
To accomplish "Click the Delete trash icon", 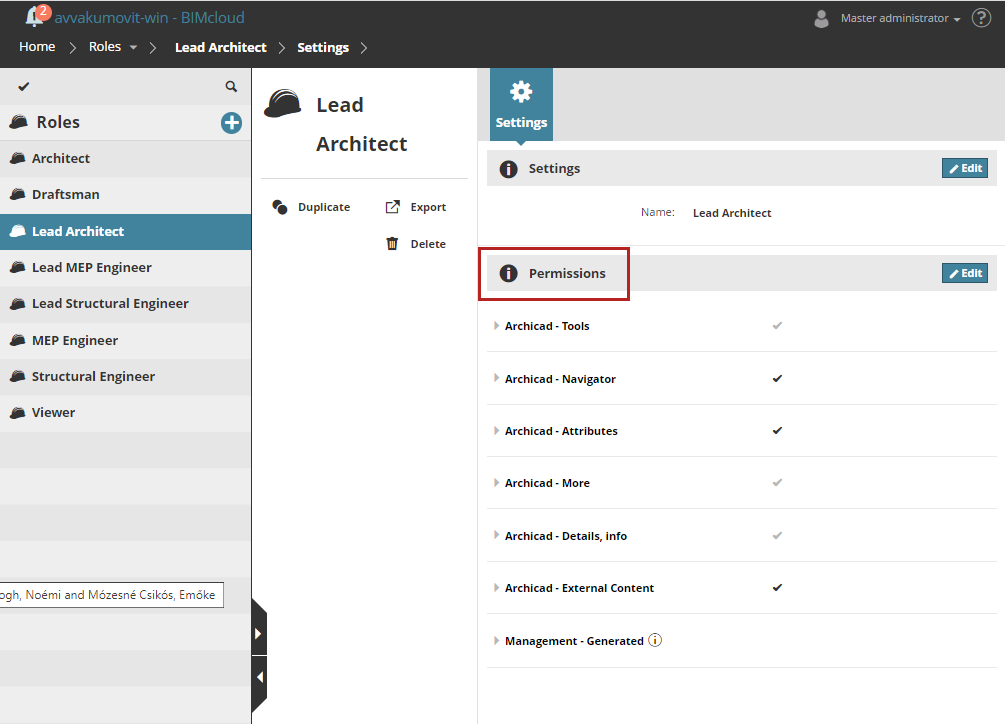I will pos(392,244).
